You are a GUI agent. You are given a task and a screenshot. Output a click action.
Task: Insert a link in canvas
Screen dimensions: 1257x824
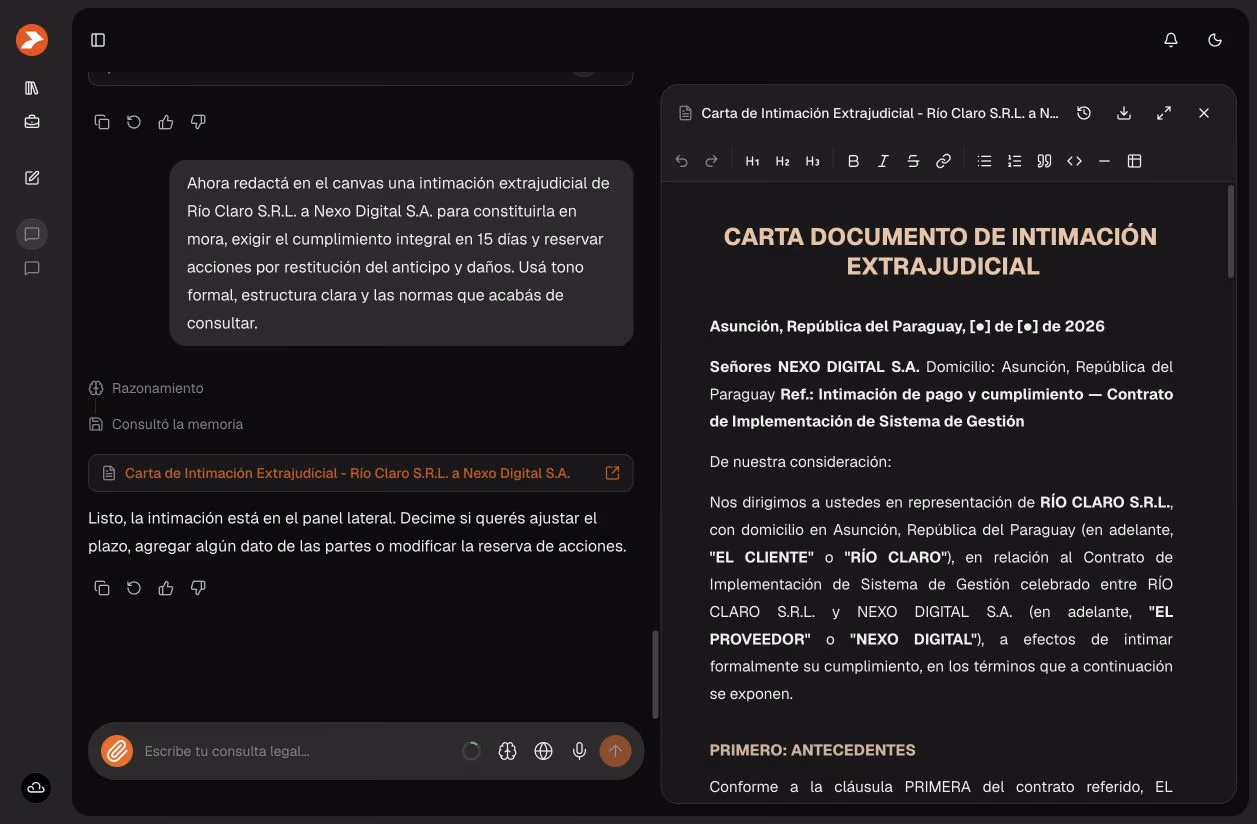(943, 161)
